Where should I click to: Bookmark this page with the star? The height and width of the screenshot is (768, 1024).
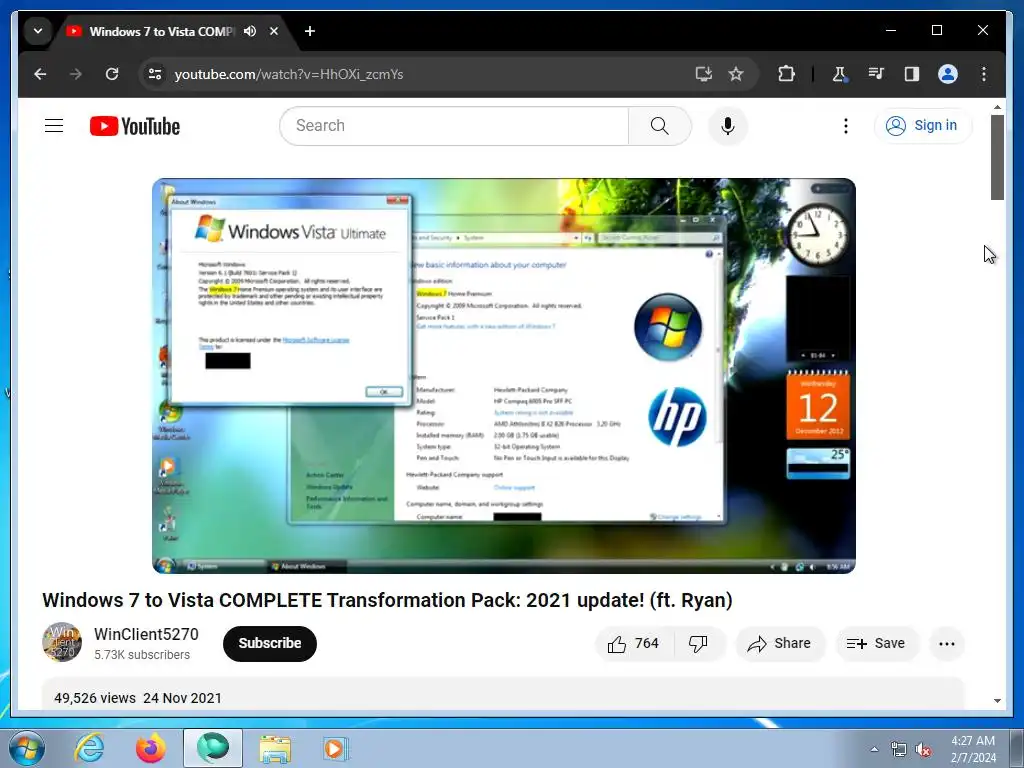click(736, 74)
